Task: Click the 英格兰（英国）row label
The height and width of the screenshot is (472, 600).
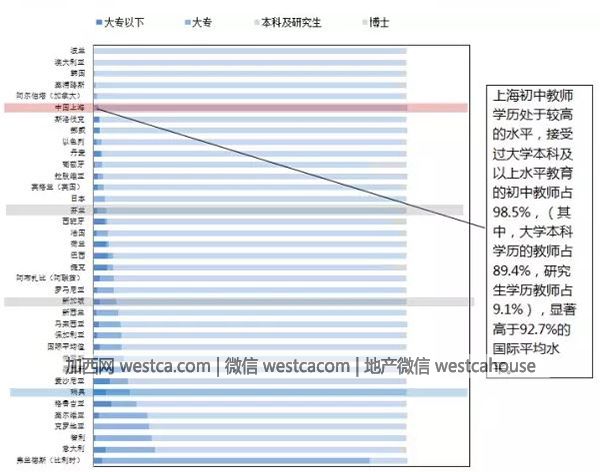Action: tap(62, 187)
